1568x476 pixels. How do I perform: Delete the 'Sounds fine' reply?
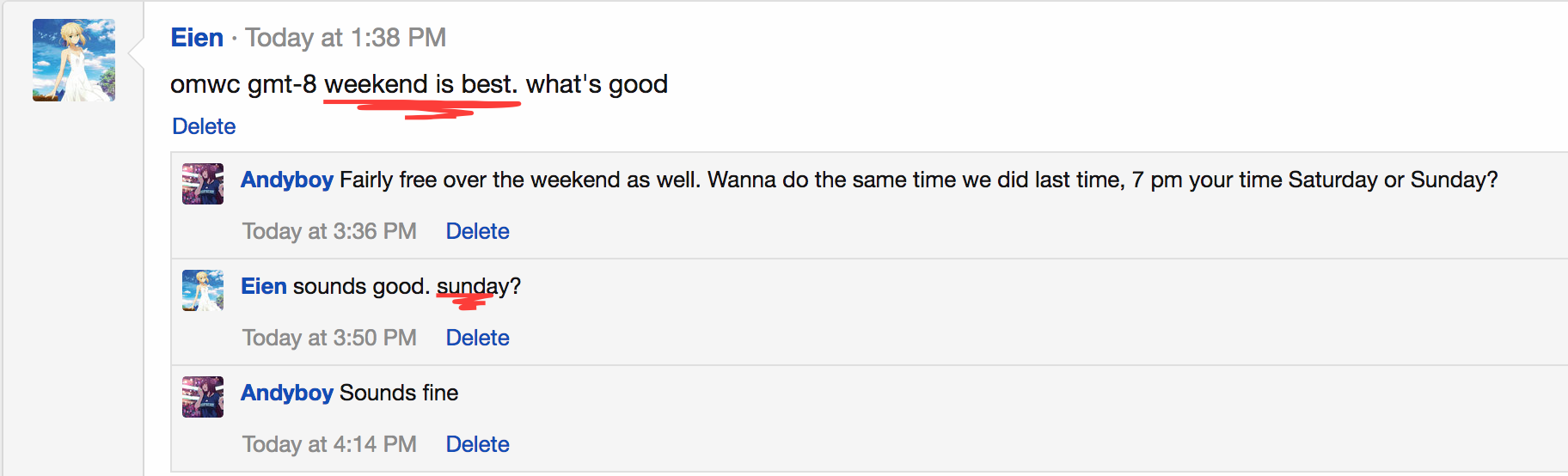point(477,444)
